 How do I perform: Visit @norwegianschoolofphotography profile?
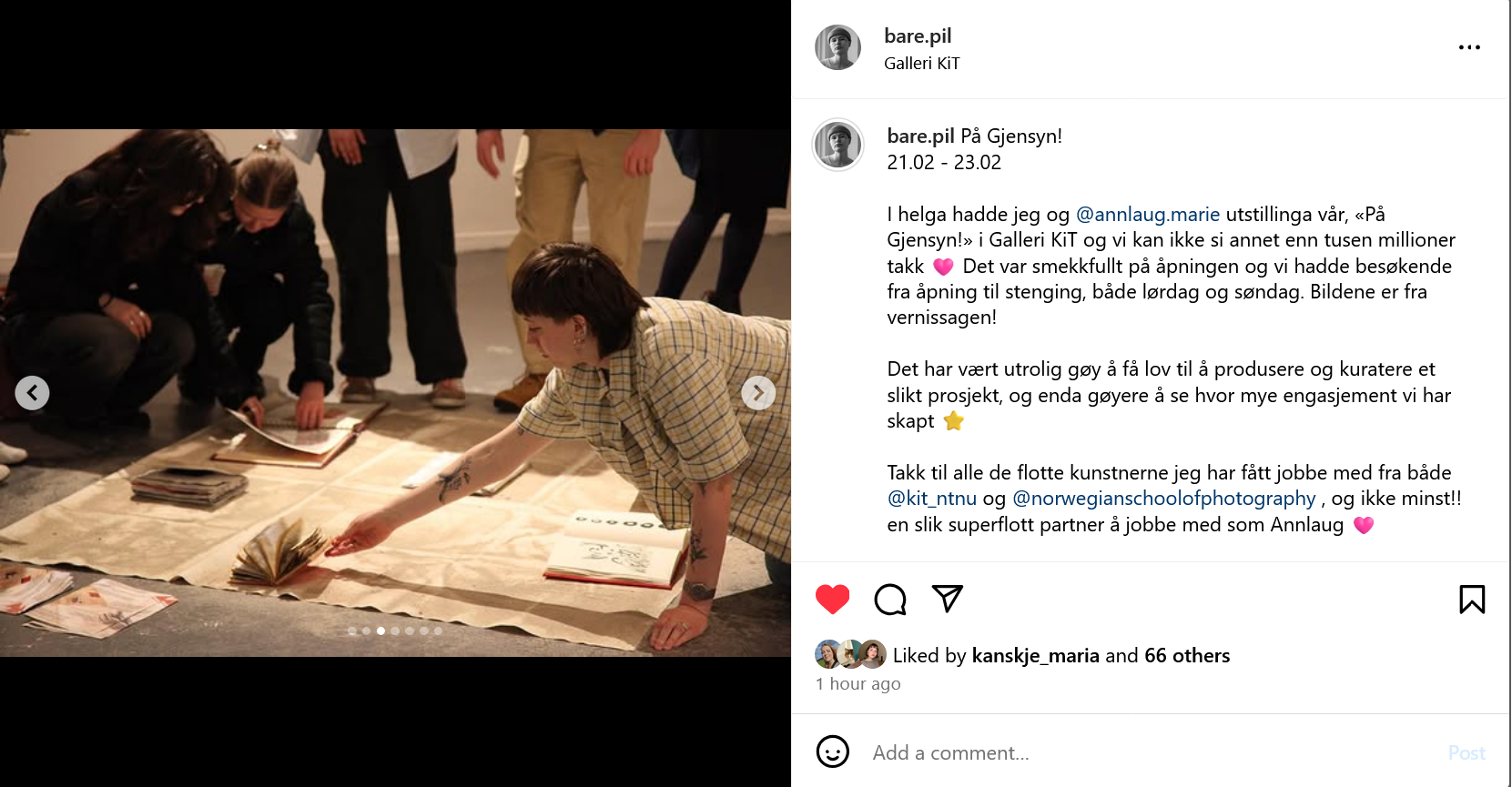pos(1164,498)
